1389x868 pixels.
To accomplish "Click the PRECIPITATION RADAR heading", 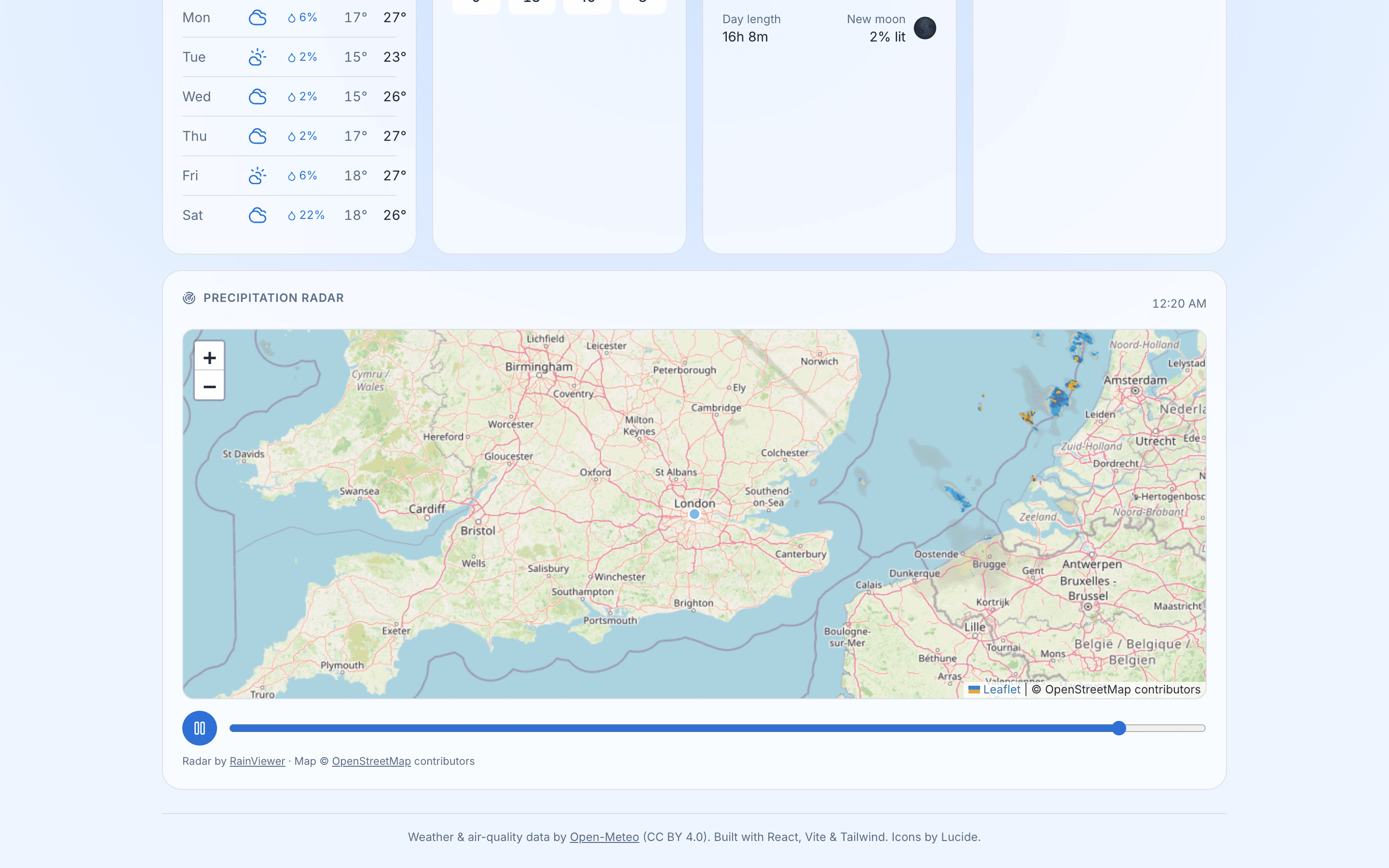I will pyautogui.click(x=274, y=298).
